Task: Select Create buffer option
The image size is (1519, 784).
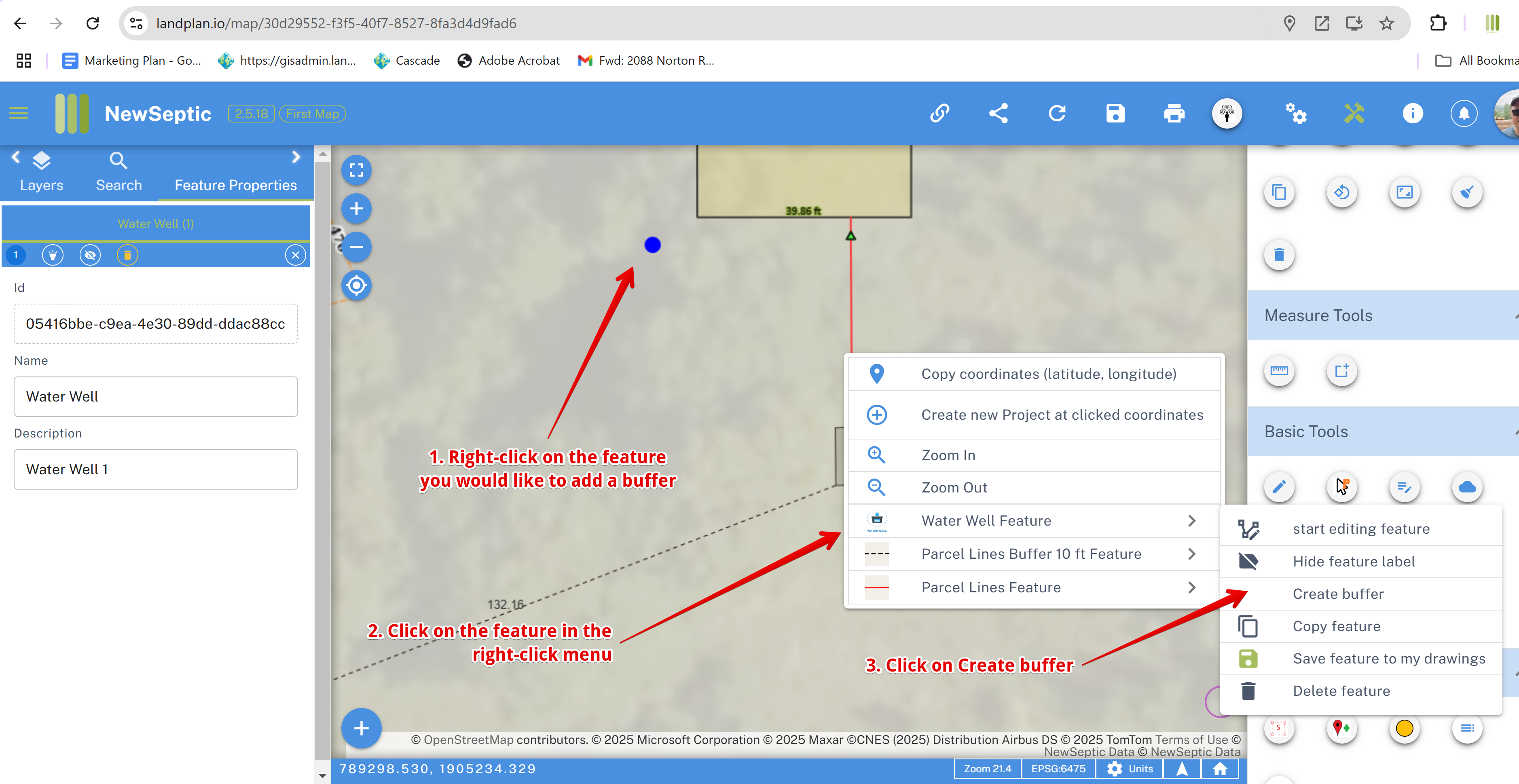Action: coord(1360,594)
